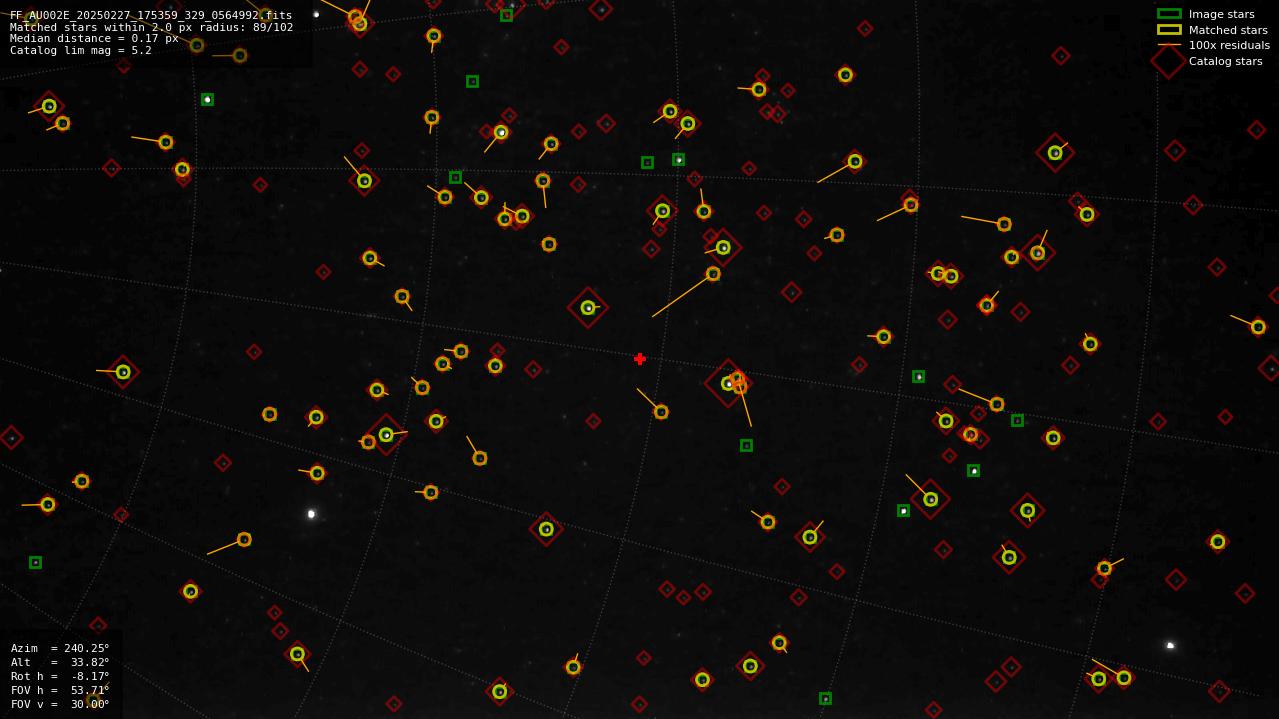Click the 'Azim = 240.25°' readout
1279x719 pixels.
(60, 648)
